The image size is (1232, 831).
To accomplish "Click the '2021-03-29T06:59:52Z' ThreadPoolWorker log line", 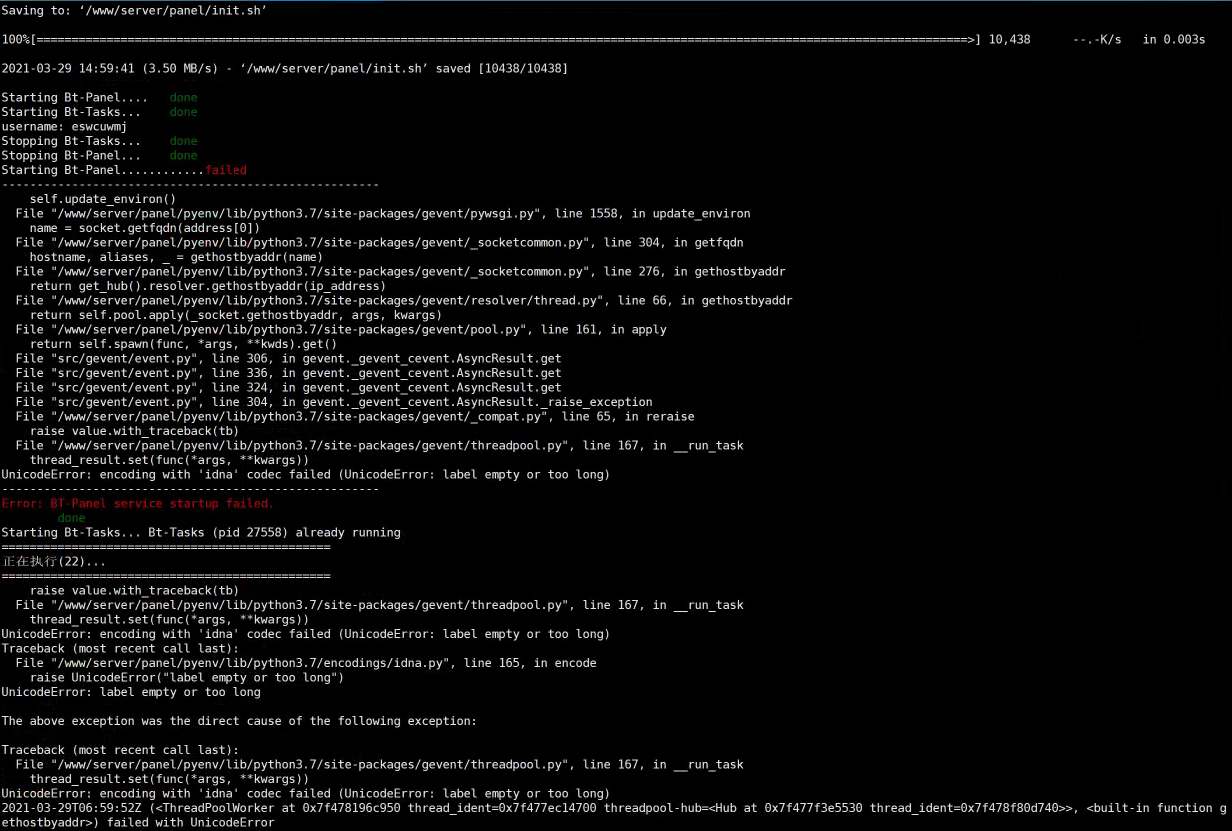I will tap(616, 808).
